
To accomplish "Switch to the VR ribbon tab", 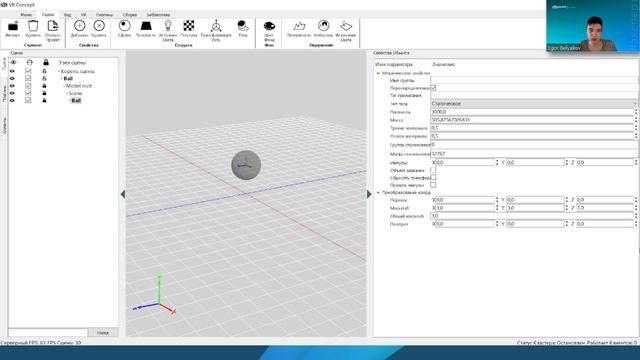I will [x=83, y=15].
